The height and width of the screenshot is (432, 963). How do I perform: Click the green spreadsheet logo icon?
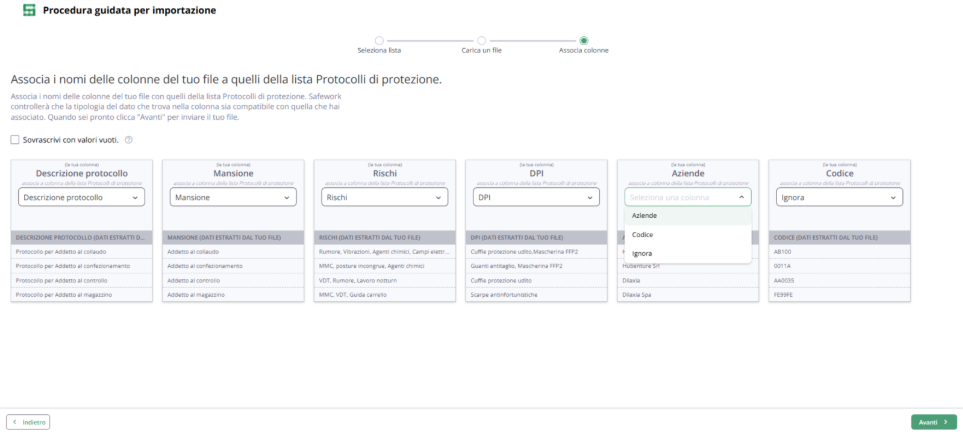click(29, 10)
